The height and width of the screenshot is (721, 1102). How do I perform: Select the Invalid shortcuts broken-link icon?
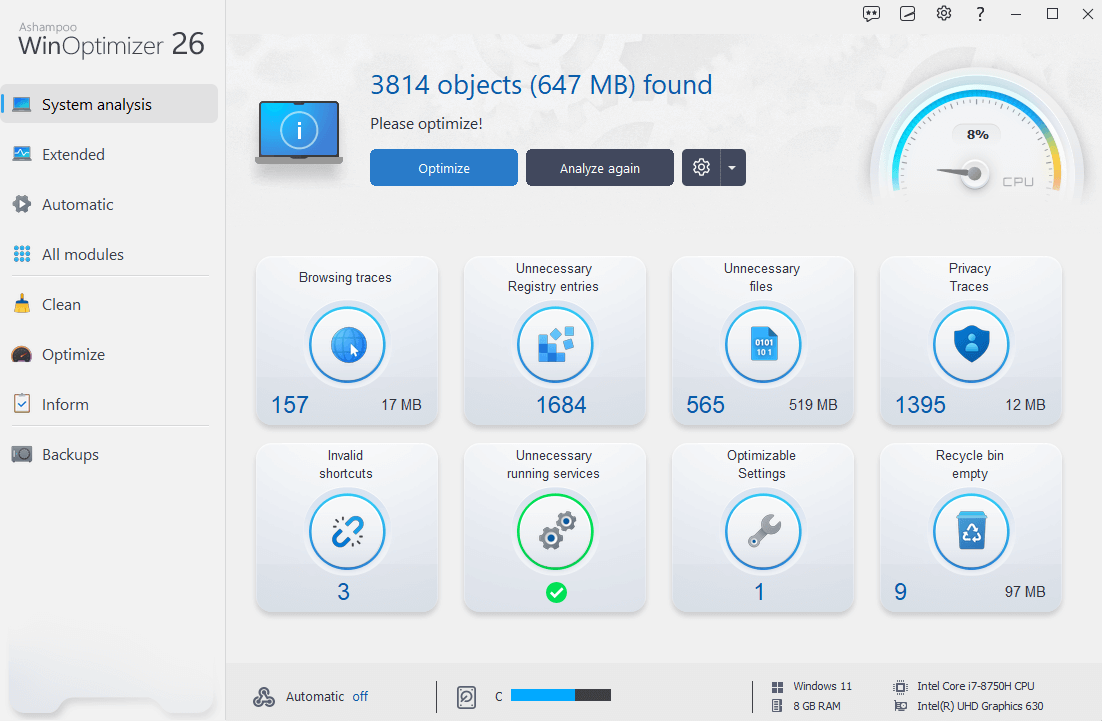pyautogui.click(x=347, y=531)
